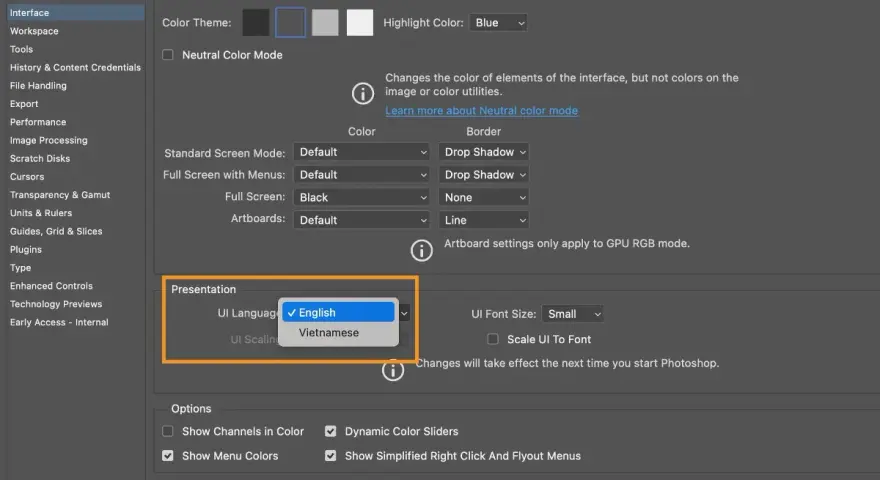Click the Color column header
Image resolution: width=880 pixels, height=480 pixels.
(x=361, y=131)
